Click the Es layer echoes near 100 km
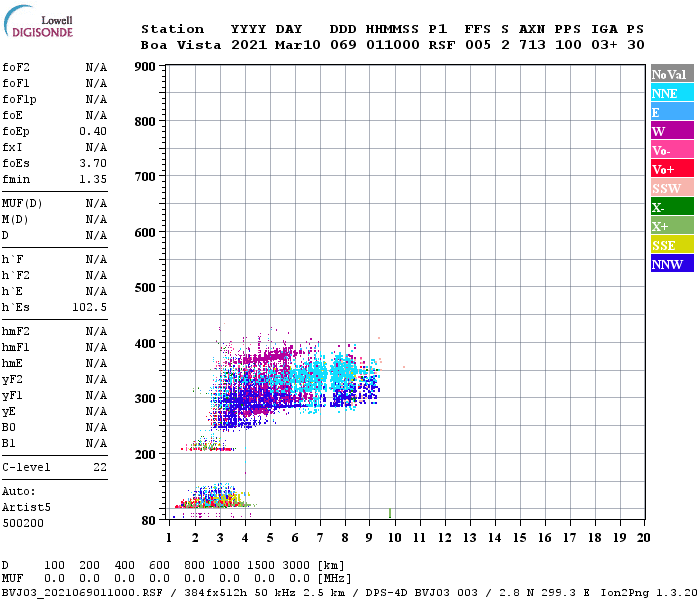 point(214,498)
